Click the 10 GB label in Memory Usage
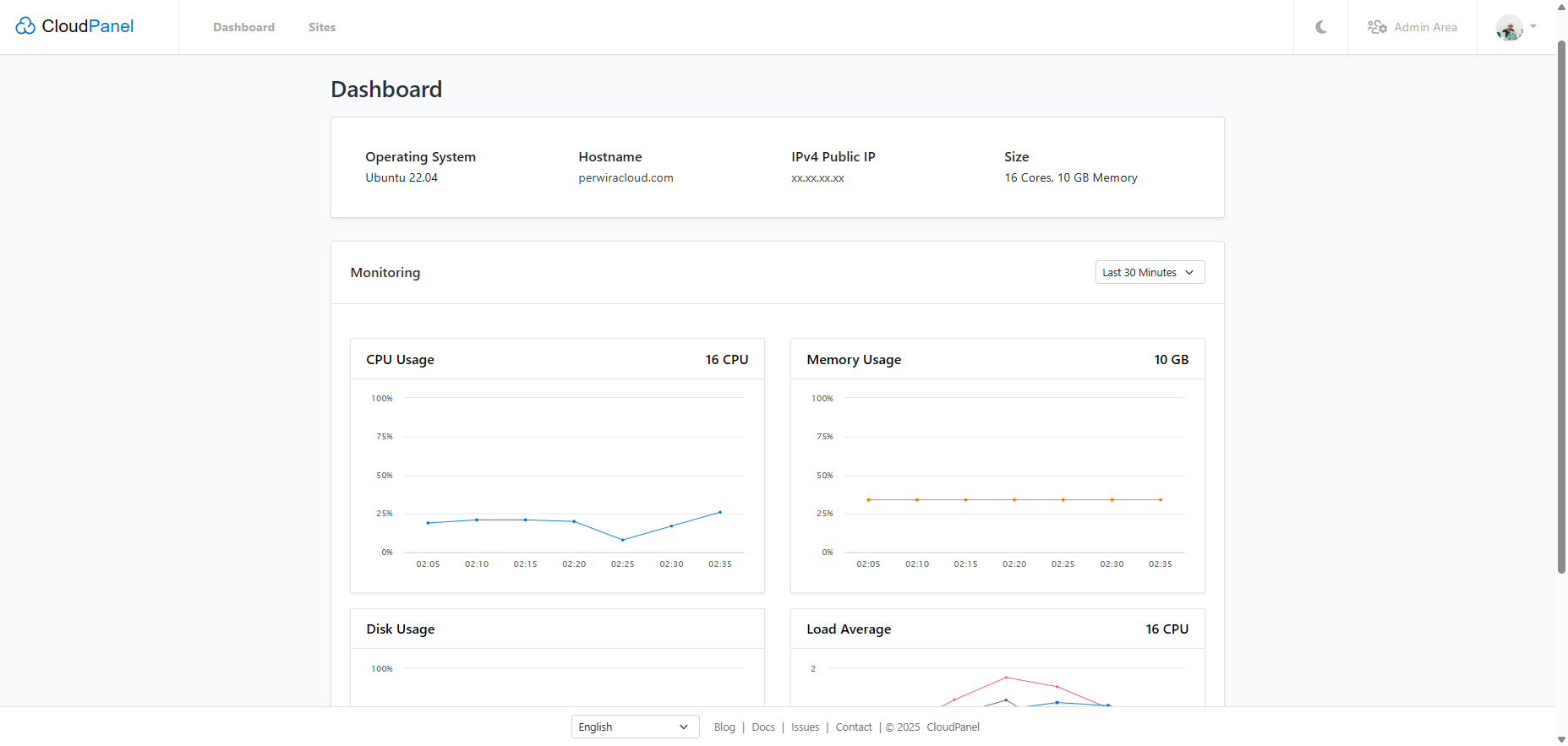Image resolution: width=1568 pixels, height=746 pixels. click(x=1171, y=359)
